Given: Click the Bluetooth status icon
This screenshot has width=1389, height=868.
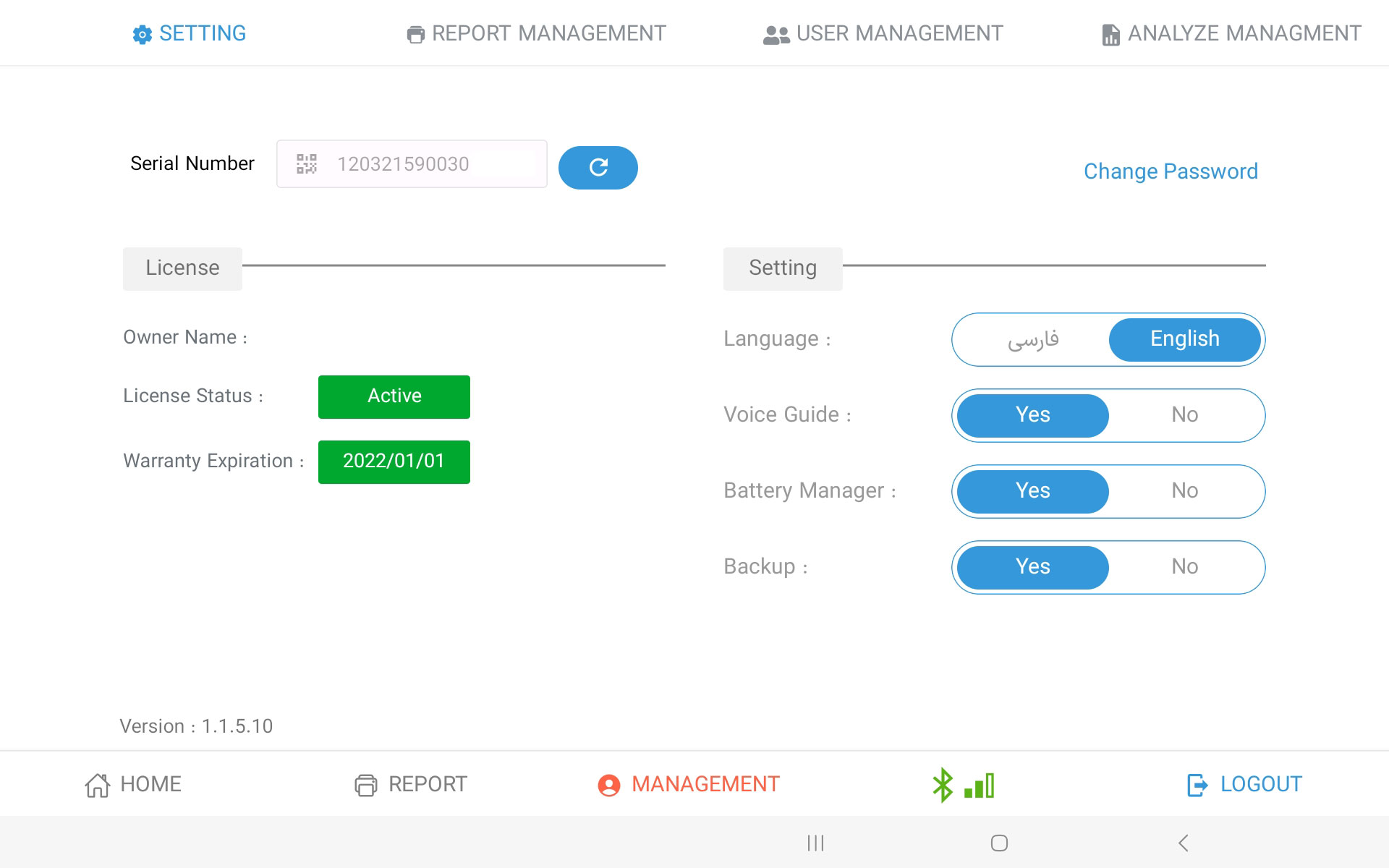Looking at the screenshot, I should coord(942,785).
